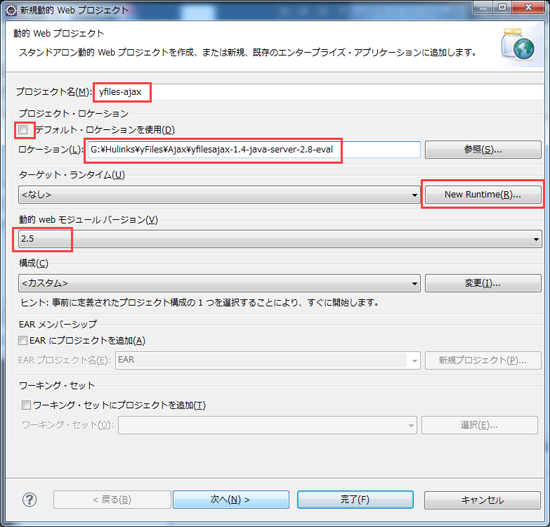Viewport: 550px width, 527px height.
Task: Enable EAR にプロジェクトを追加 checkbox
Action: coord(23,340)
